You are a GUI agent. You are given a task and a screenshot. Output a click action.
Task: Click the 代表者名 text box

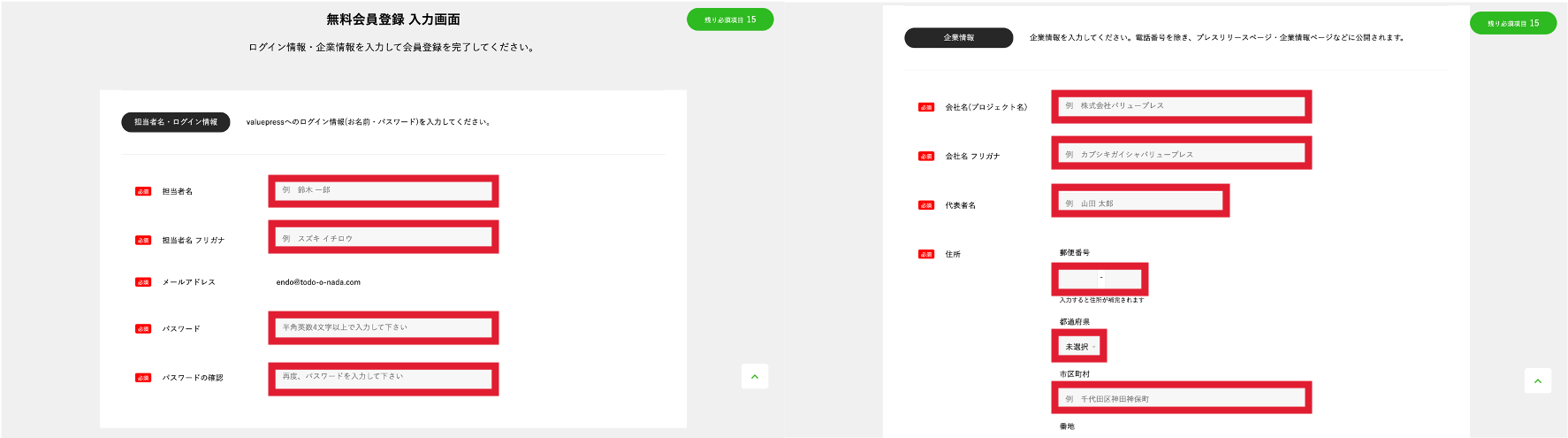click(x=1140, y=203)
